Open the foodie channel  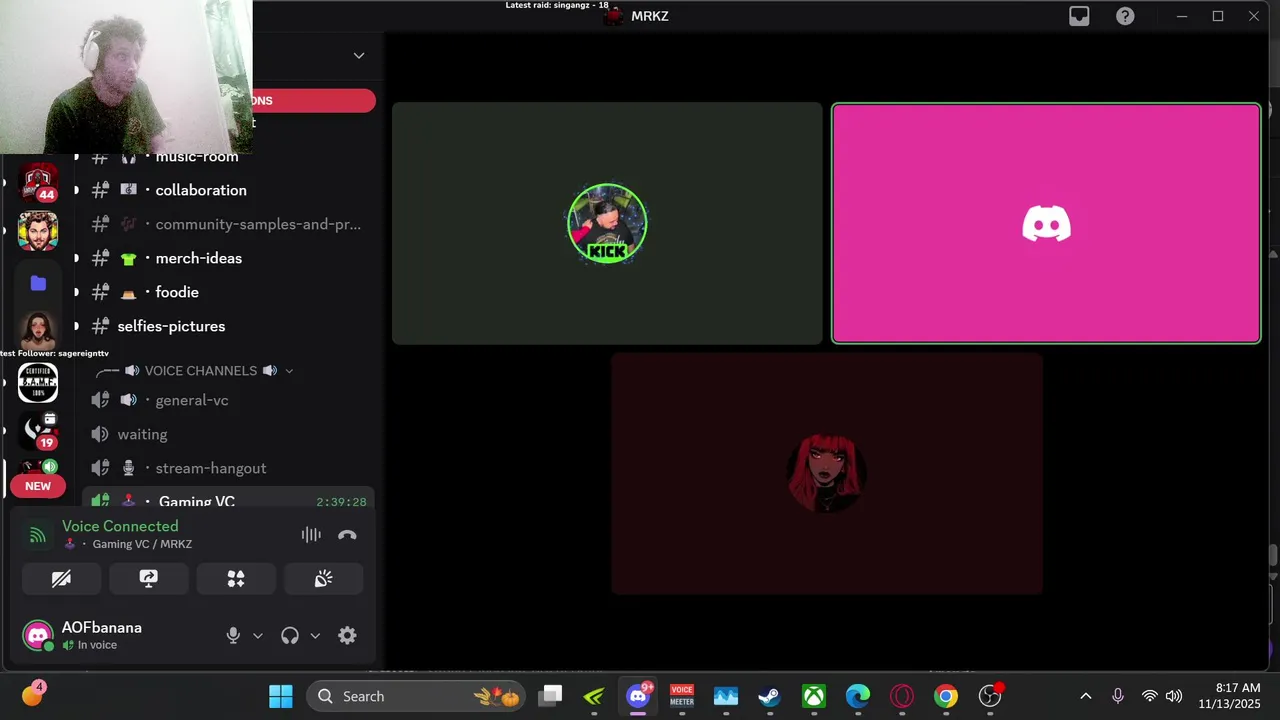pos(177,292)
